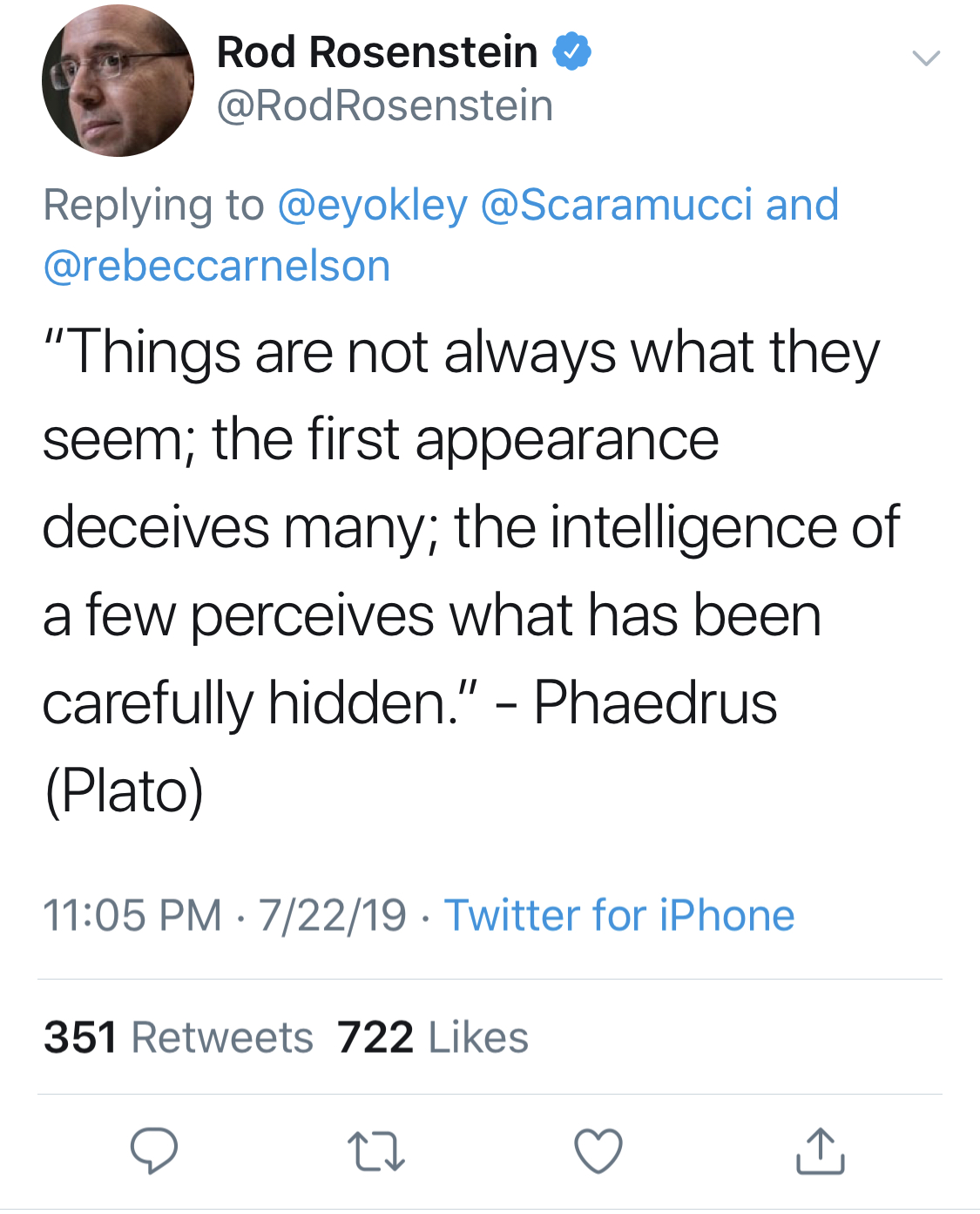The width and height of the screenshot is (980, 1214).
Task: Open the @rebeccarnelson mention
Action: [217, 266]
